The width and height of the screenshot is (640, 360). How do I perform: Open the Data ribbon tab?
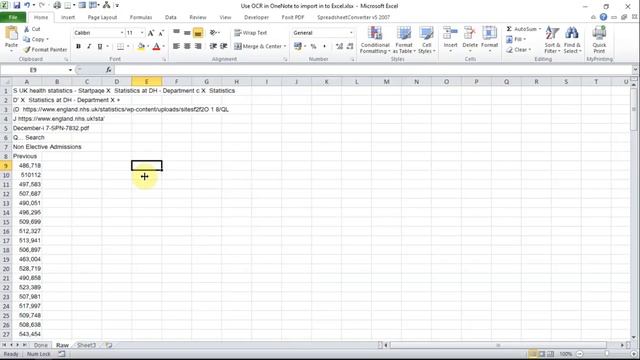171,17
